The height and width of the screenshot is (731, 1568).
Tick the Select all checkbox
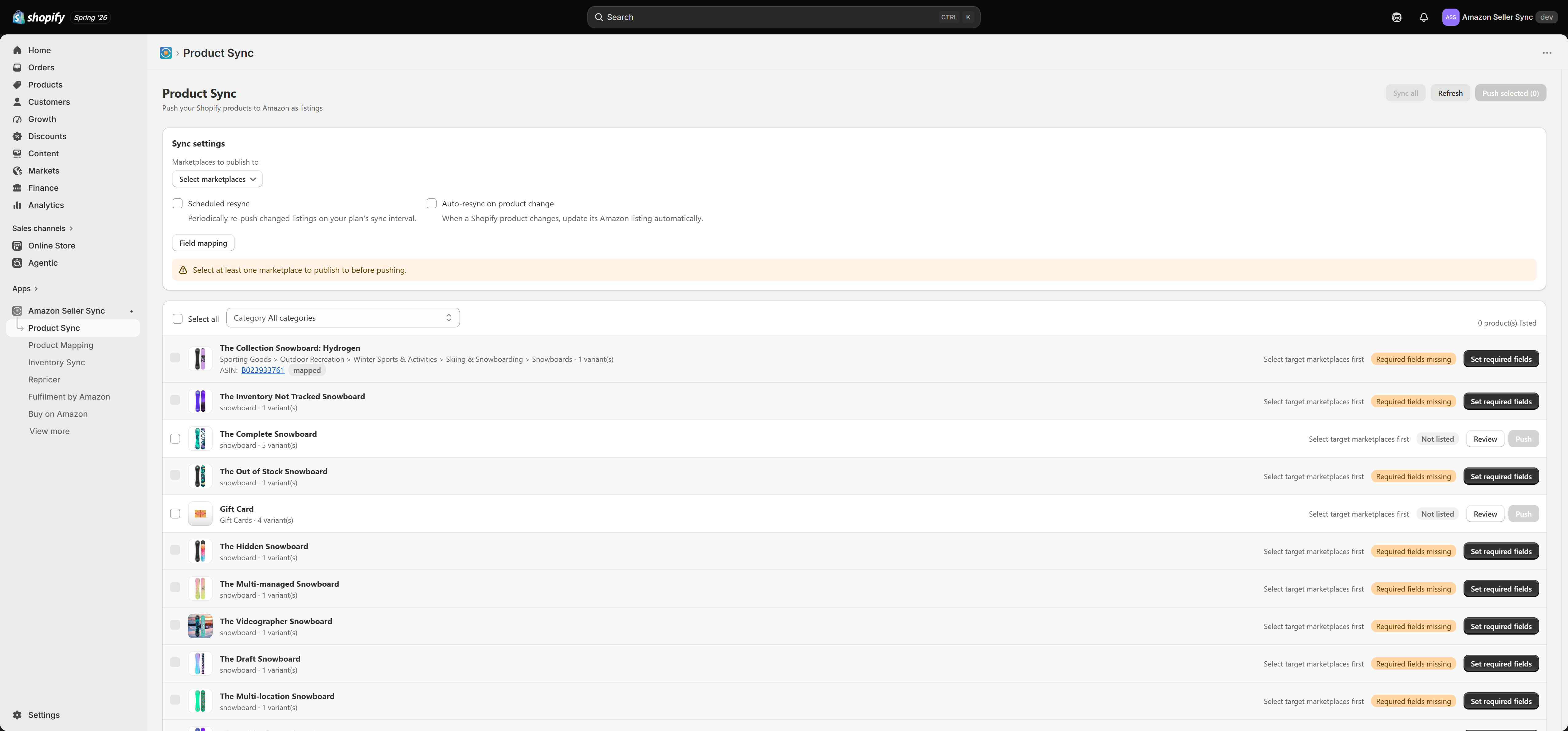[x=178, y=319]
